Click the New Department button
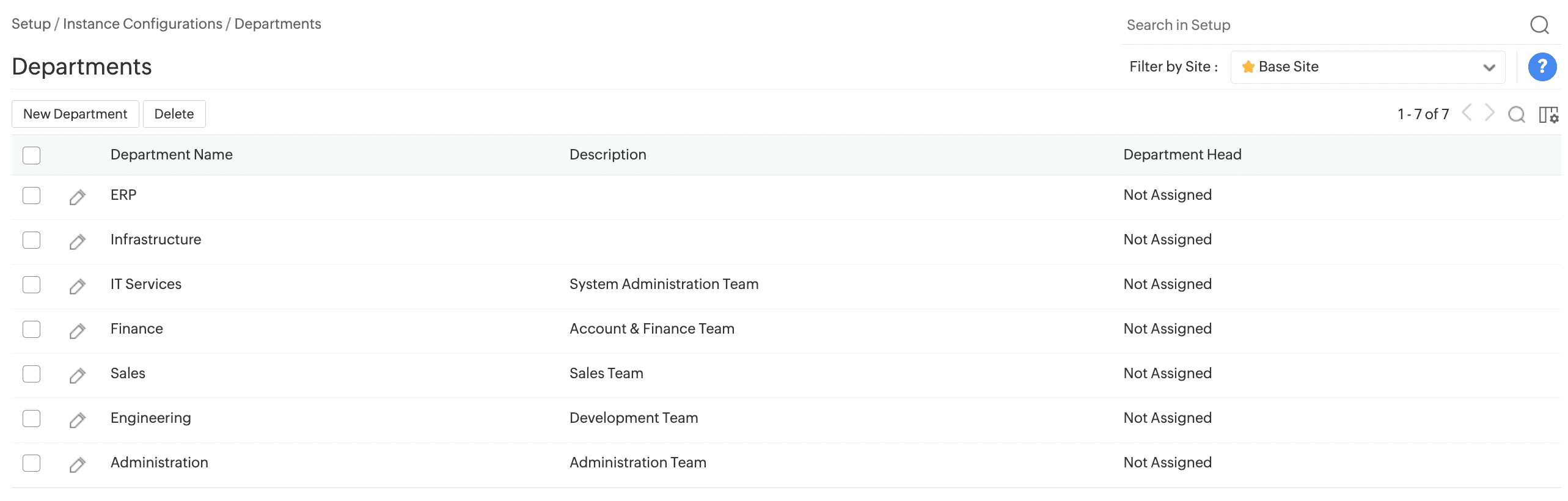This screenshot has width=1568, height=501. point(75,114)
